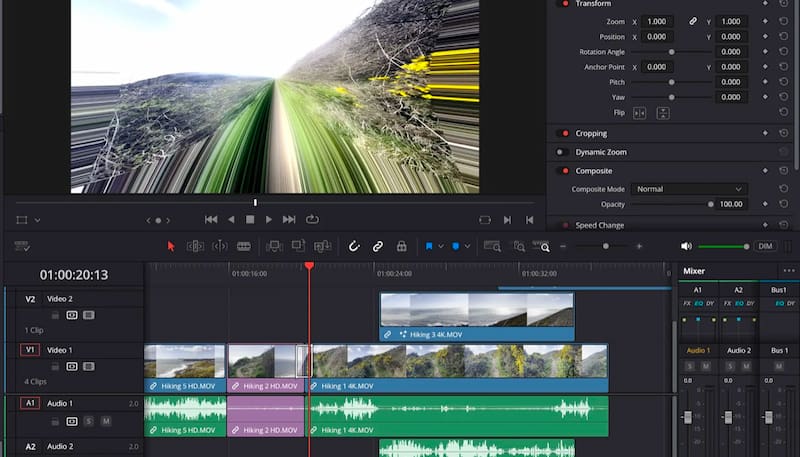Play the timeline forward

(x=268, y=219)
